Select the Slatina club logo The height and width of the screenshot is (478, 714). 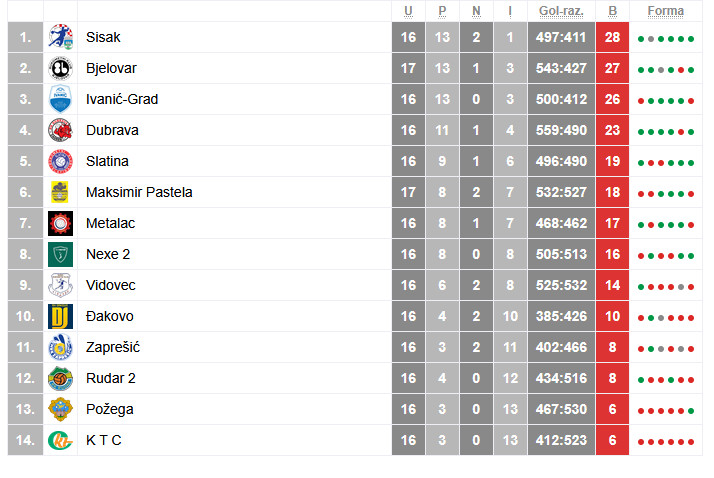[x=60, y=161]
